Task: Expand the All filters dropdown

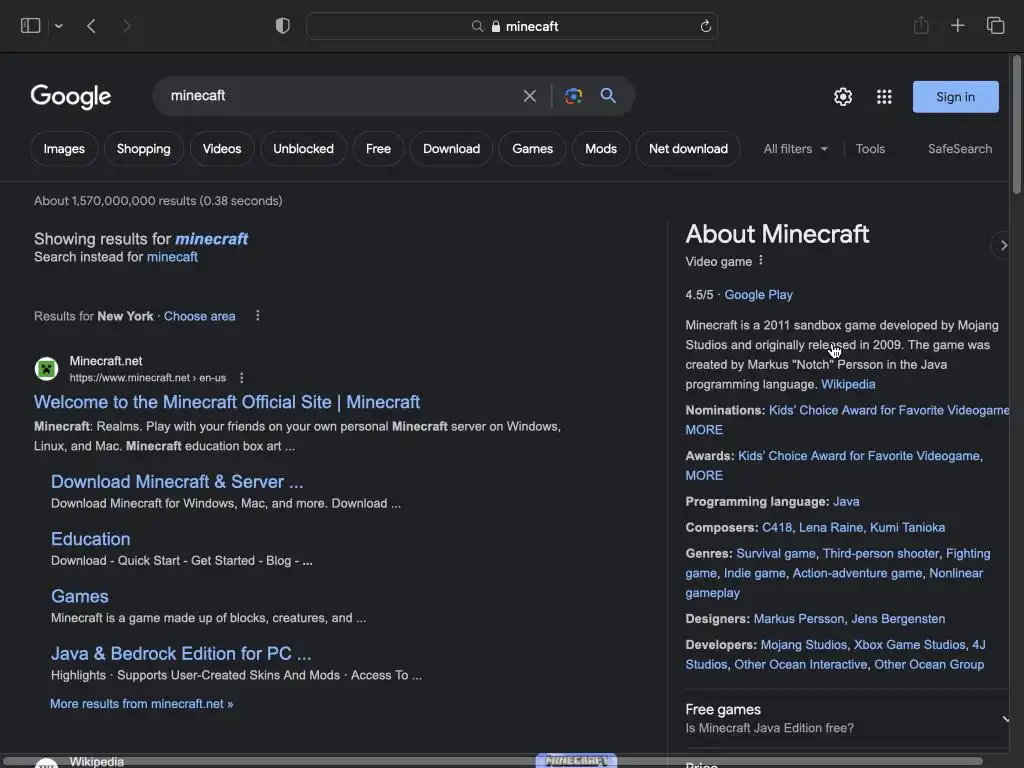Action: [x=795, y=149]
